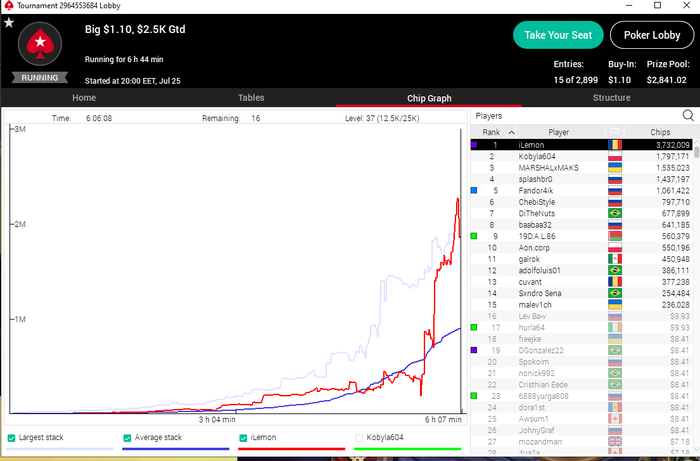Select player splashbr0 row
This screenshot has width=700, height=461.
[582, 179]
